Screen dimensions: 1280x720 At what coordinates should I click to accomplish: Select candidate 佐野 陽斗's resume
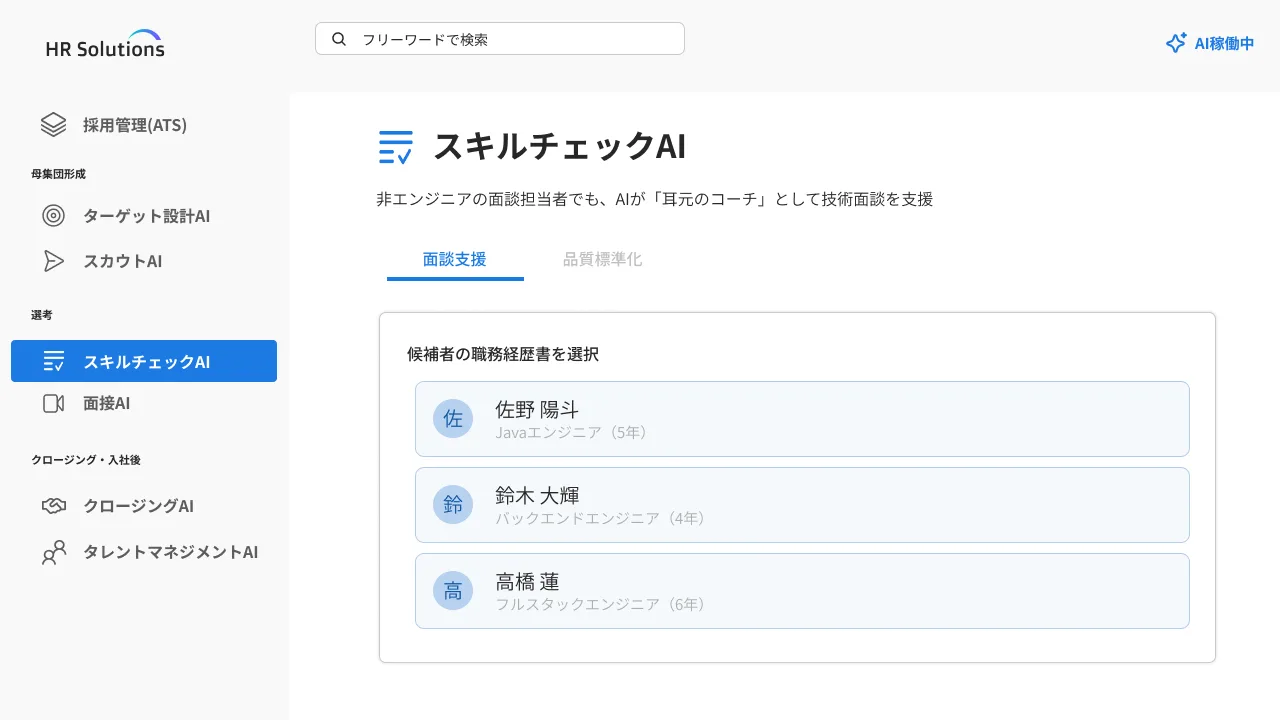[802, 419]
